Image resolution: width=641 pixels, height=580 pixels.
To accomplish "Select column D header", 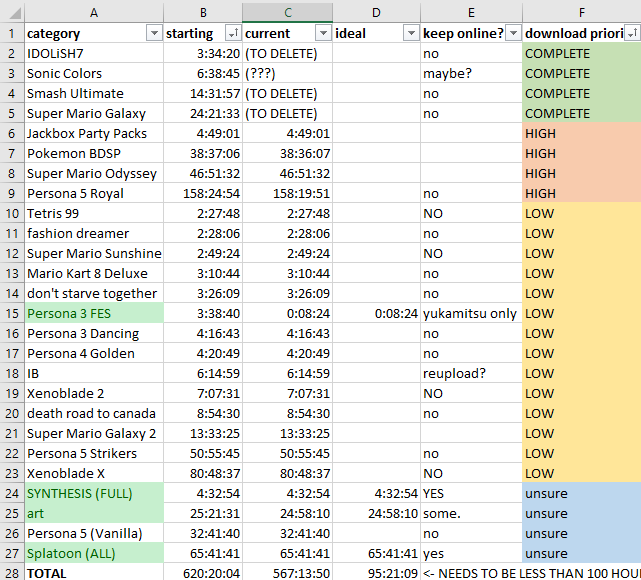I will [377, 13].
